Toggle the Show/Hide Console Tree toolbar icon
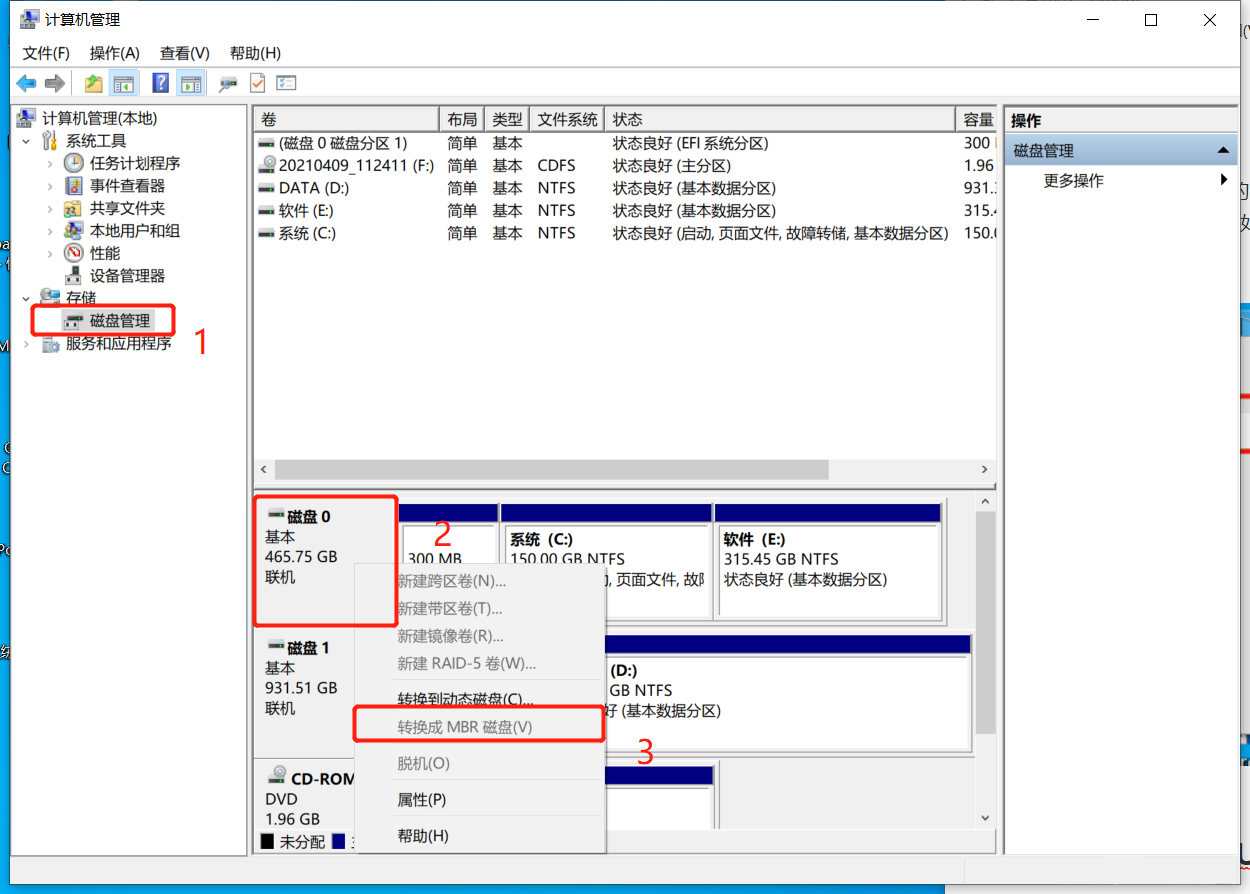The height and width of the screenshot is (894, 1250). 124,84
